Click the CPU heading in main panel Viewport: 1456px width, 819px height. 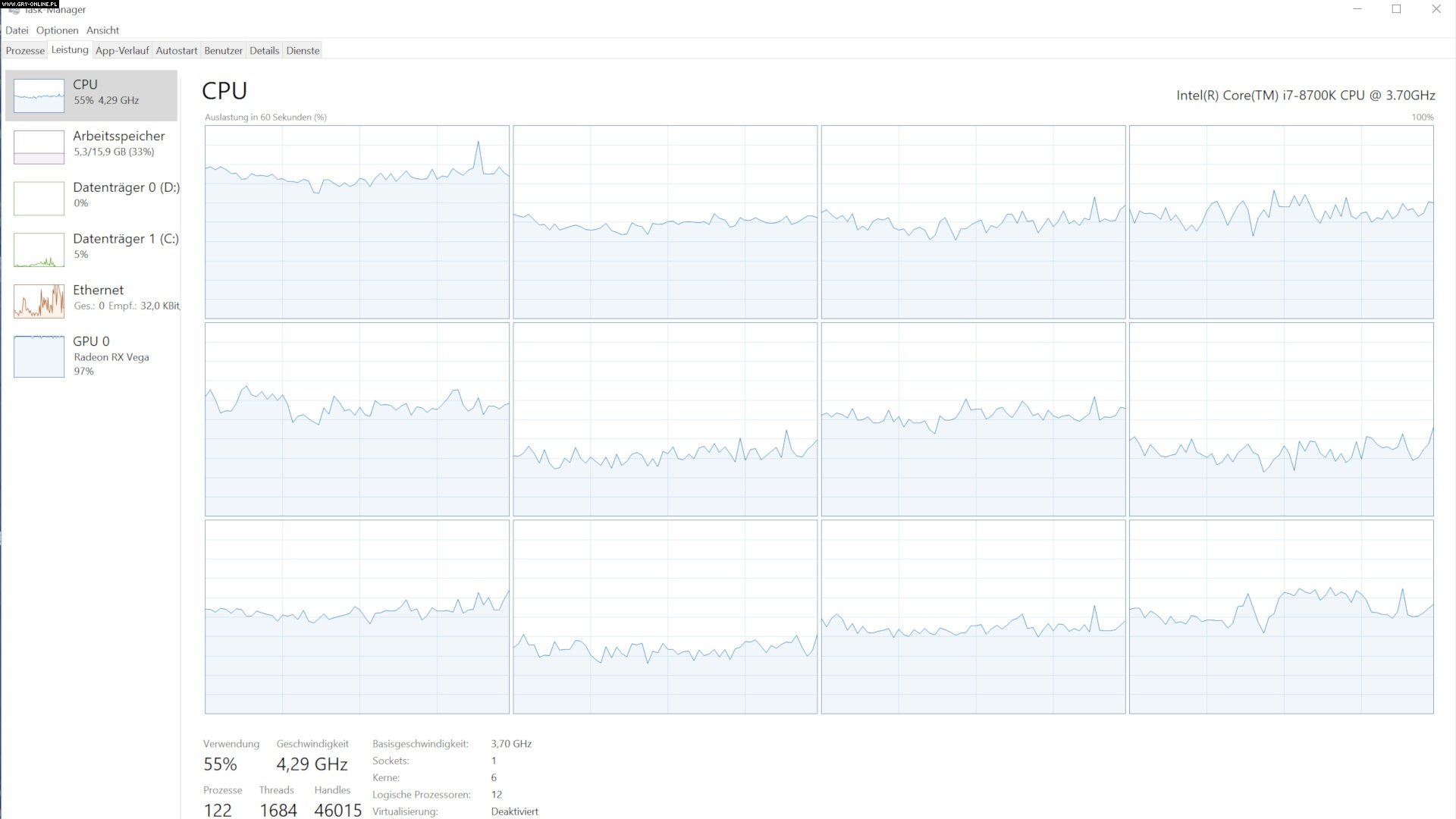[224, 90]
